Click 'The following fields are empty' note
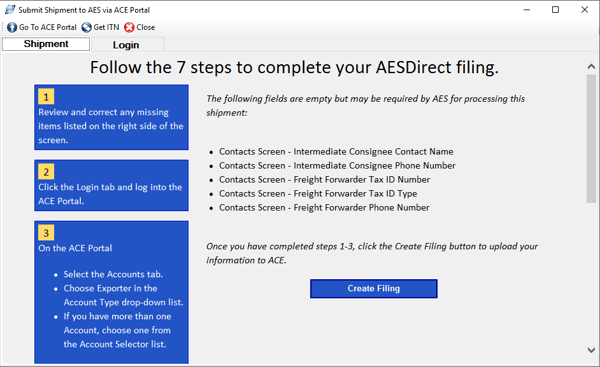Viewport: 600px width, 367px height. pyautogui.click(x=365, y=106)
